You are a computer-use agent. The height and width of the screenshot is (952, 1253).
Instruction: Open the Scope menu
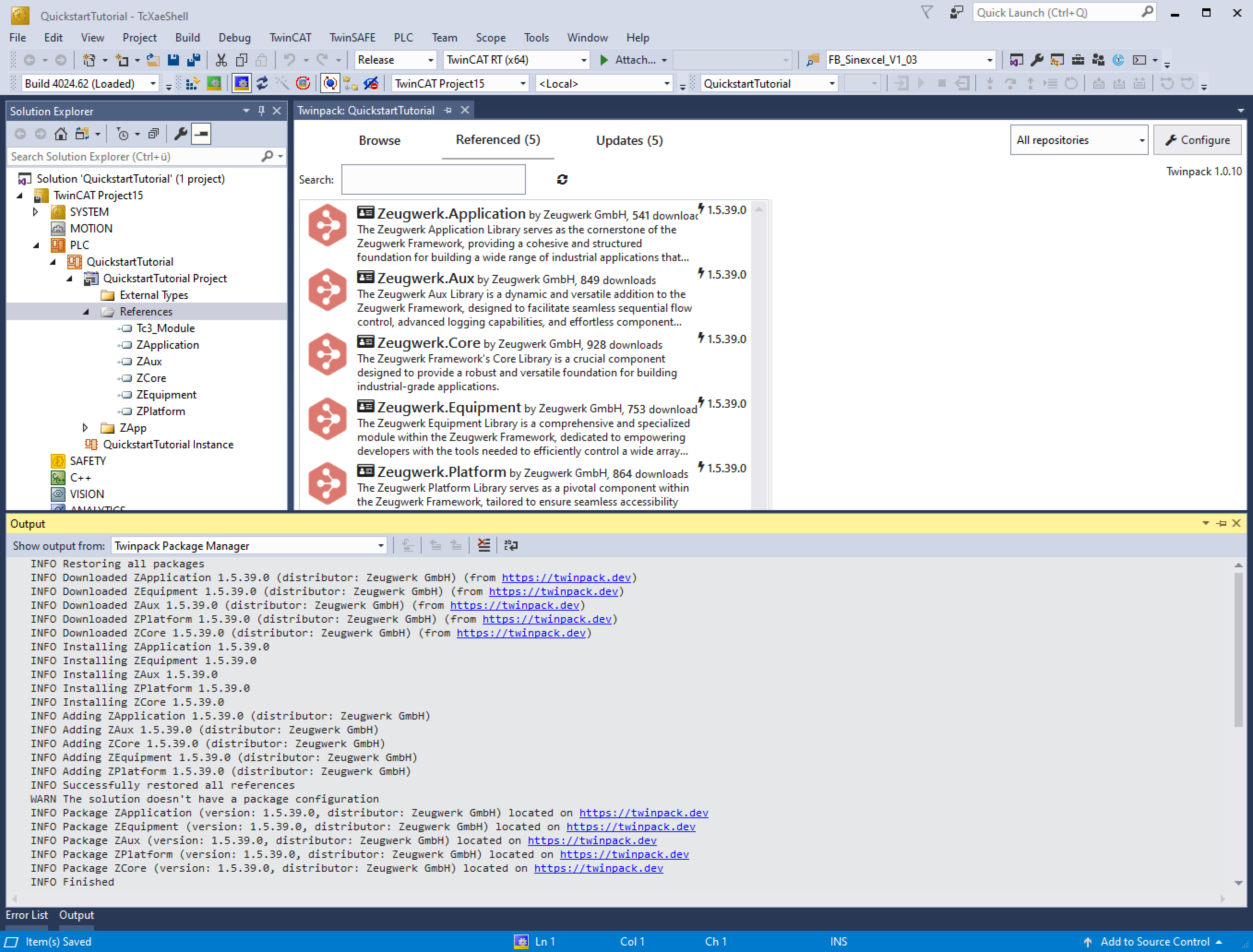pyautogui.click(x=490, y=37)
